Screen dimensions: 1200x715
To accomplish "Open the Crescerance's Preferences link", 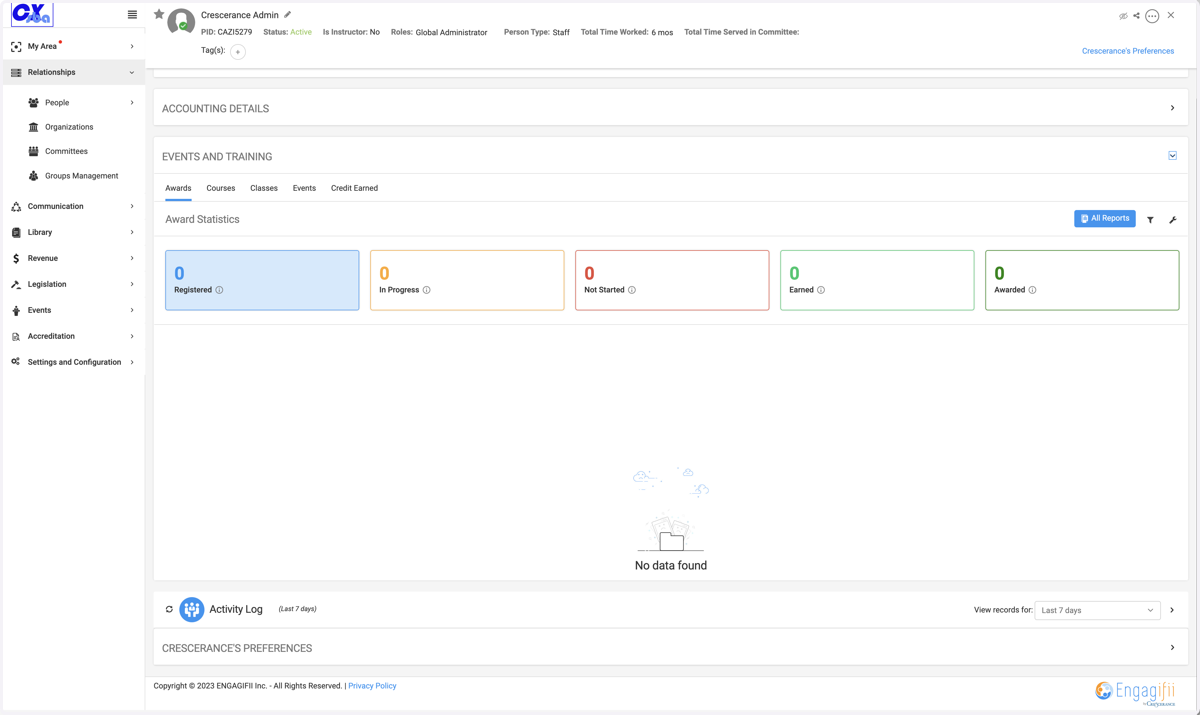I will click(1128, 51).
